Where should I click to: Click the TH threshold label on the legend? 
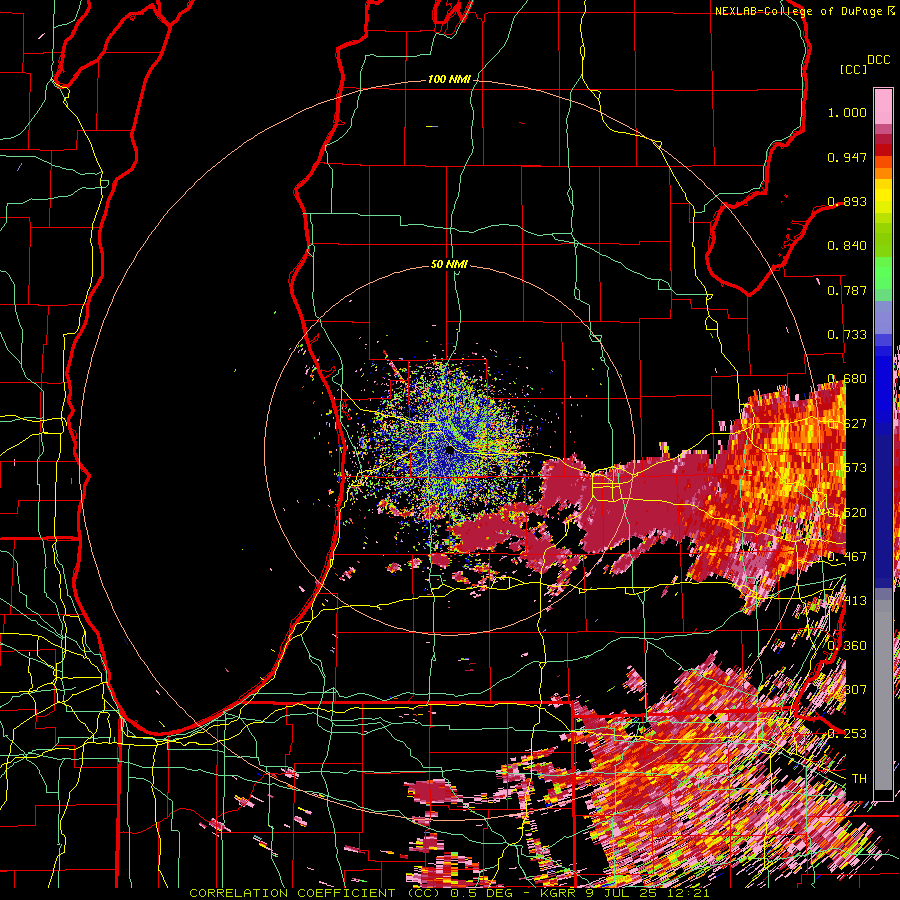(859, 778)
